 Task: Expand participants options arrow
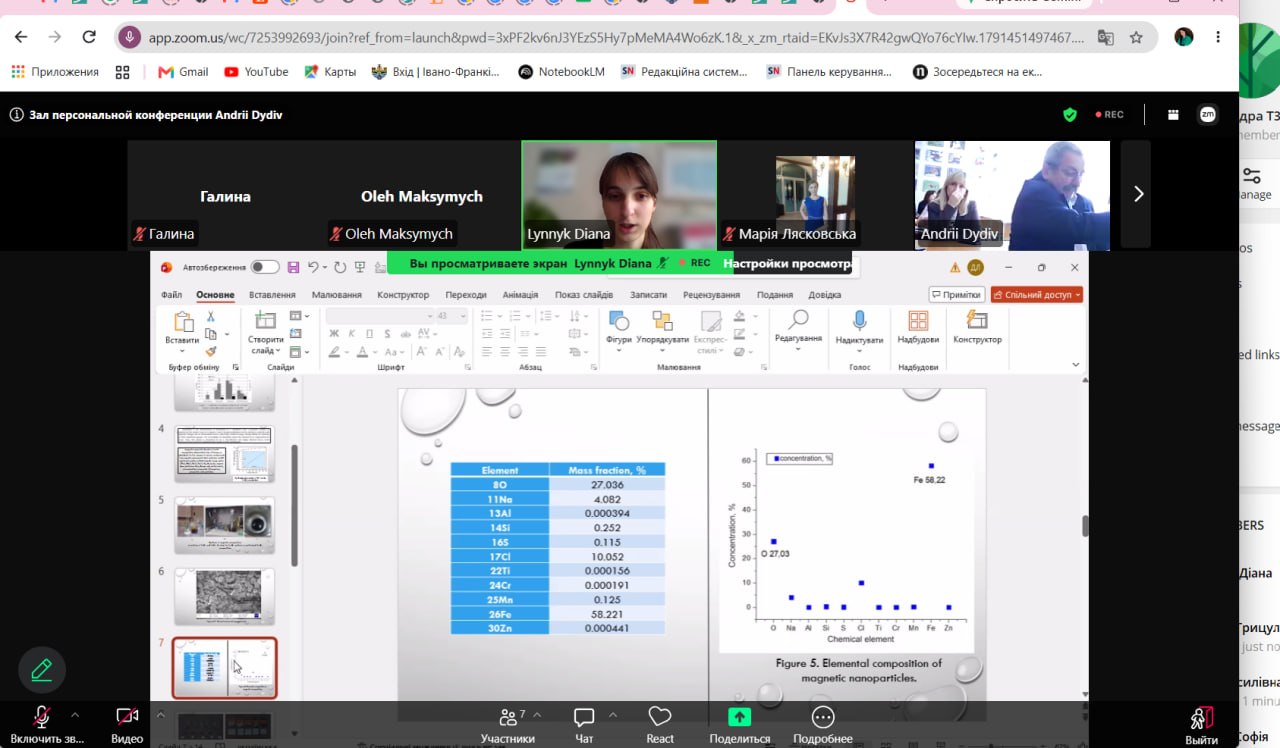point(537,715)
